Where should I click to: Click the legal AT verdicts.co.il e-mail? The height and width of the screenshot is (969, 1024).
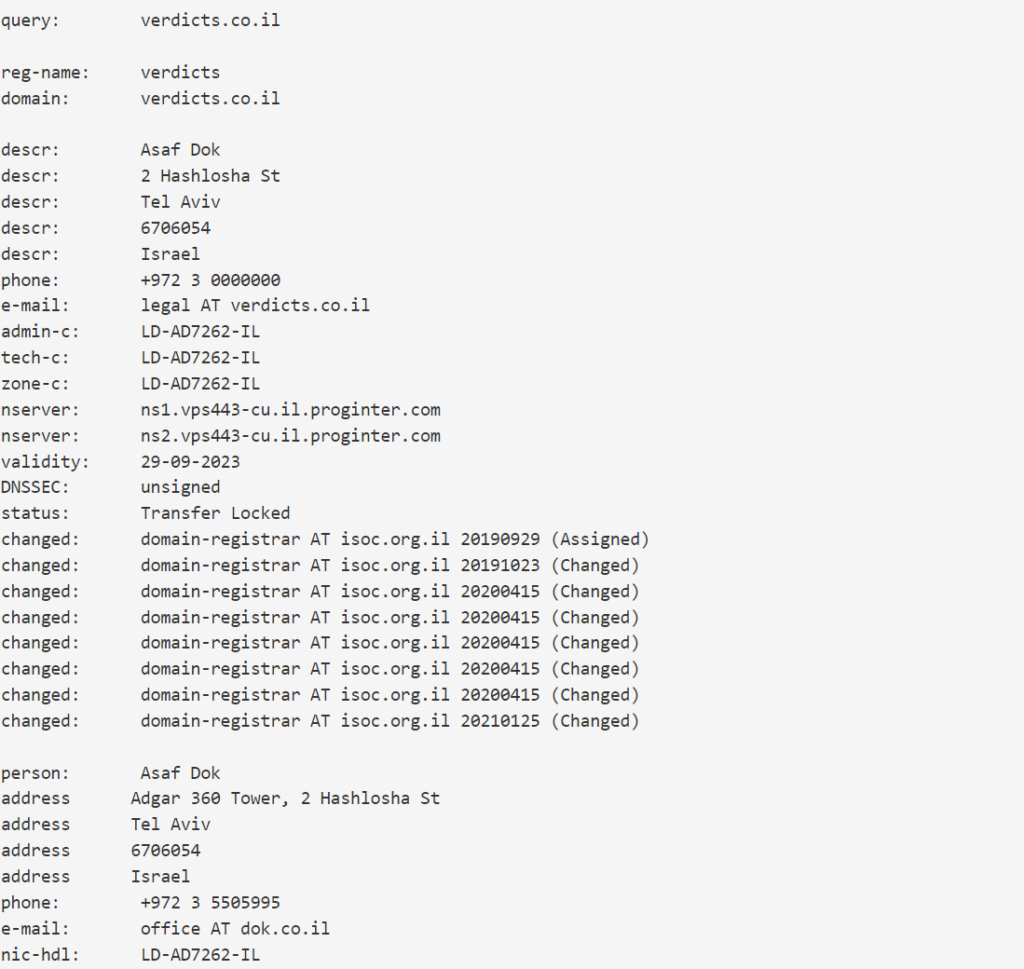point(255,306)
